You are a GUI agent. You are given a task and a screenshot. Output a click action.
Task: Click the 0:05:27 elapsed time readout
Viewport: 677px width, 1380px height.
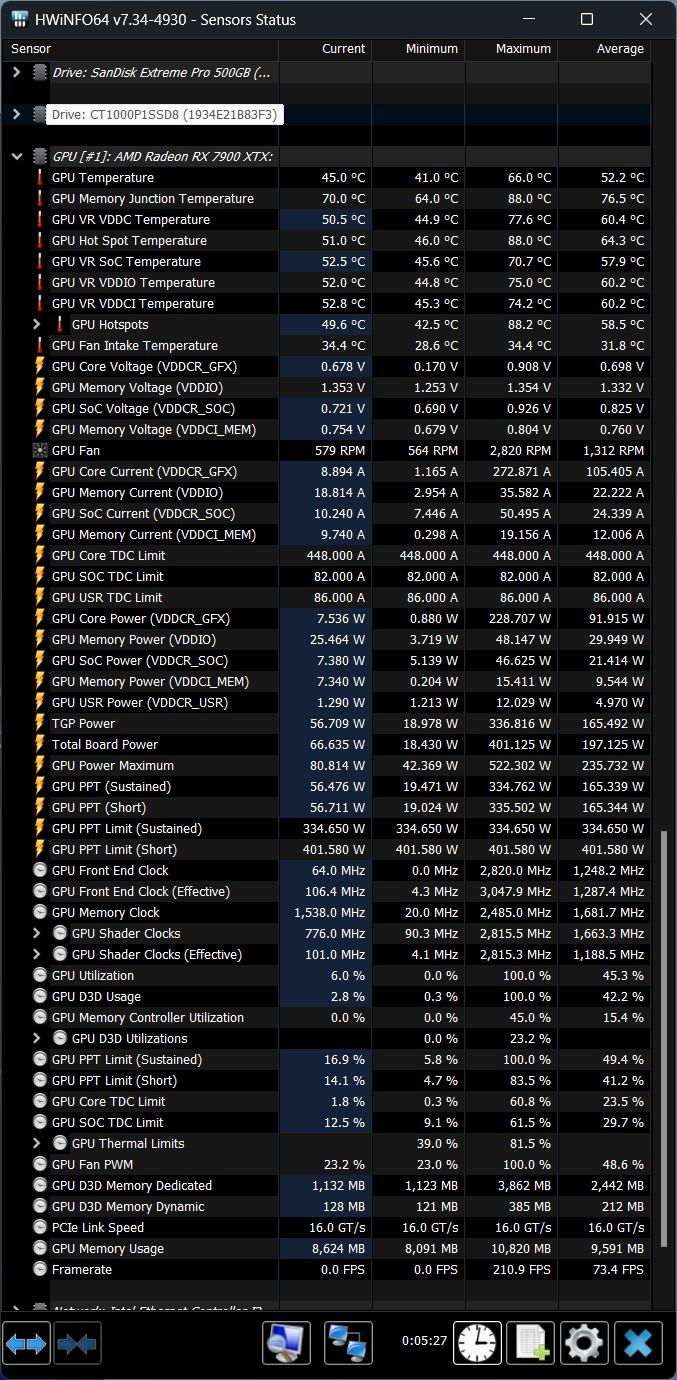point(424,1340)
